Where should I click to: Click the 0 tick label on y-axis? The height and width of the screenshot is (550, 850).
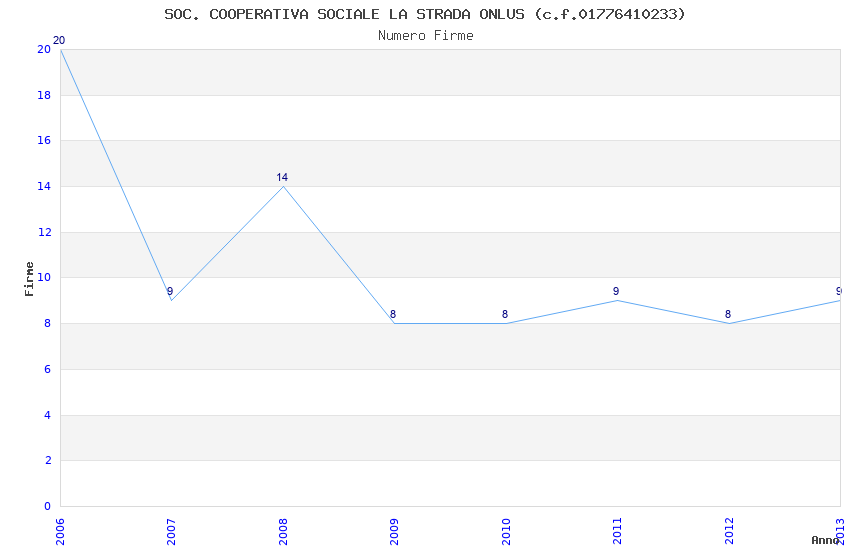48,507
